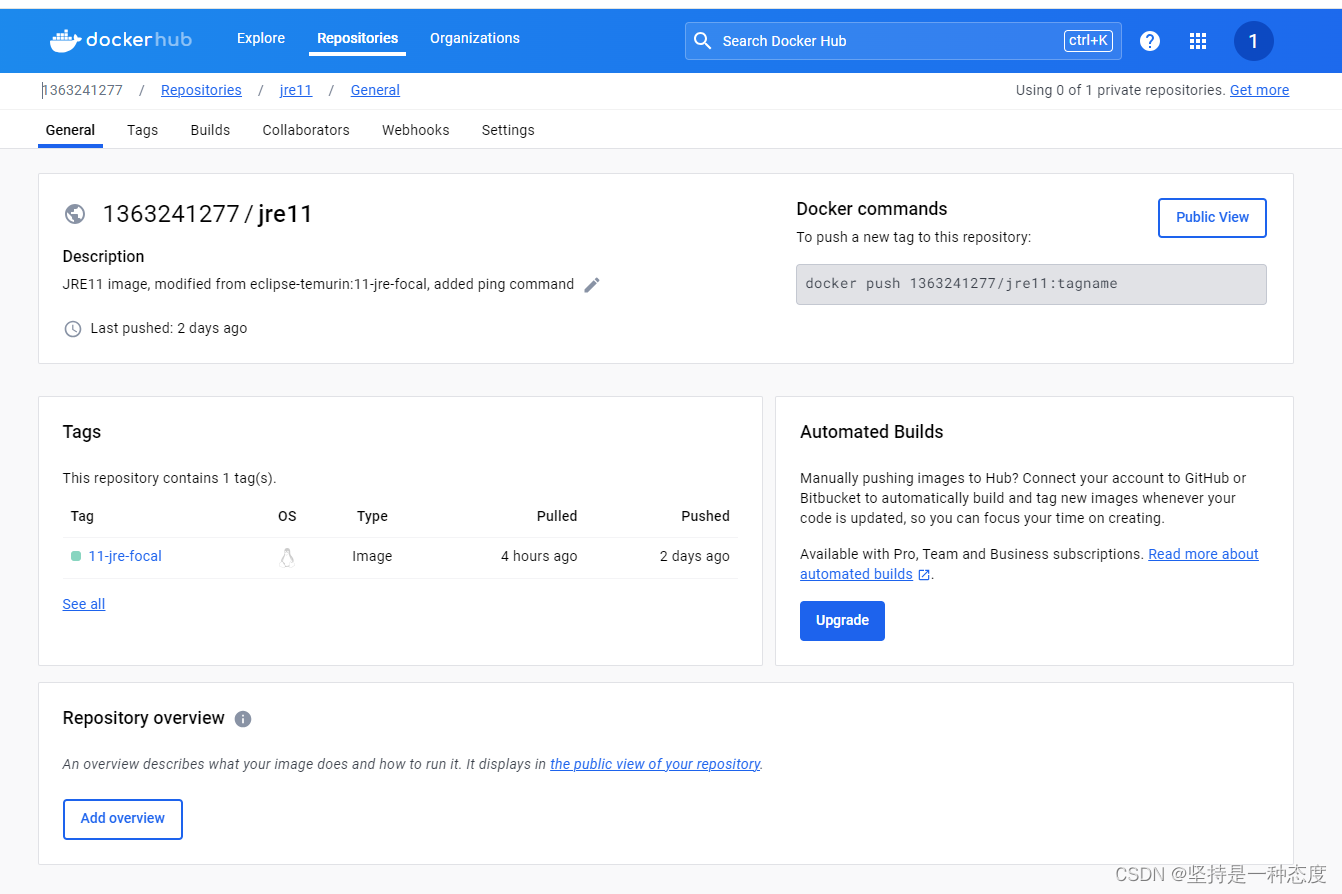The image size is (1342, 894).
Task: Click the Linux penguin OS icon
Action: pos(287,557)
